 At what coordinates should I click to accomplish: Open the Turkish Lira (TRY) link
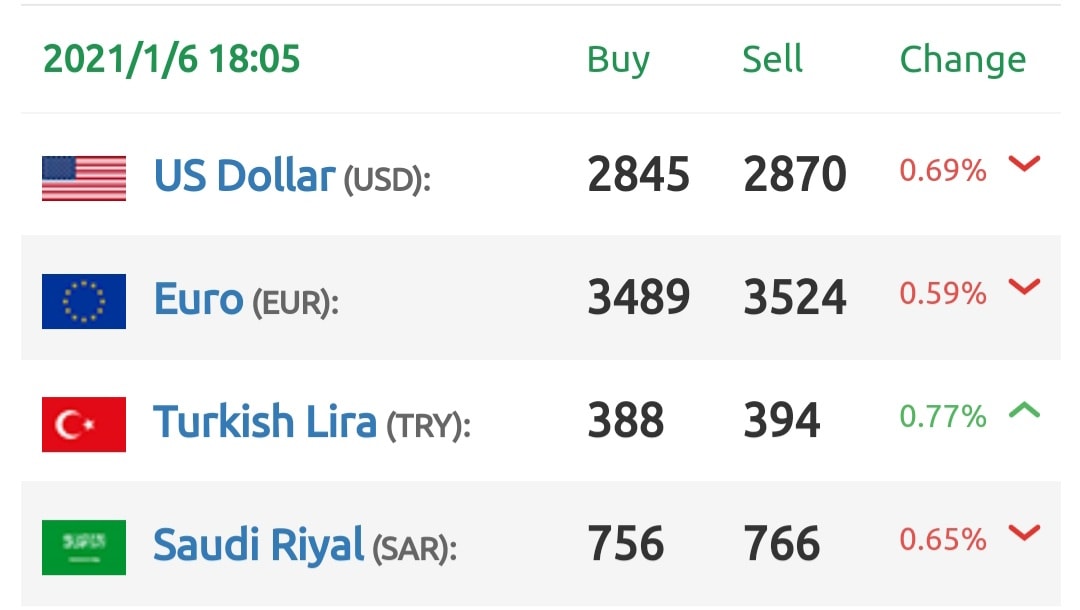click(312, 422)
